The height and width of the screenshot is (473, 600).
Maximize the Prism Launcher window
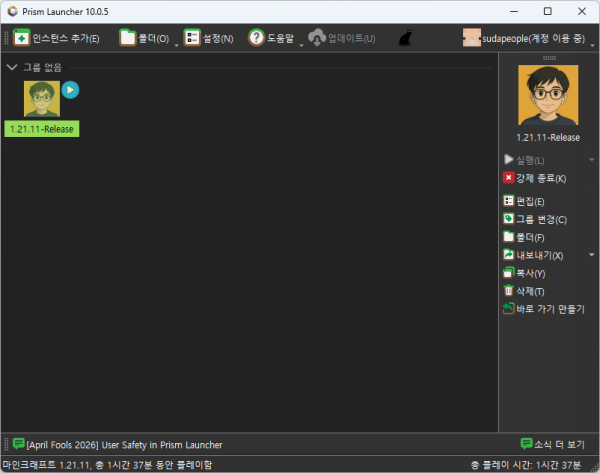point(548,11)
